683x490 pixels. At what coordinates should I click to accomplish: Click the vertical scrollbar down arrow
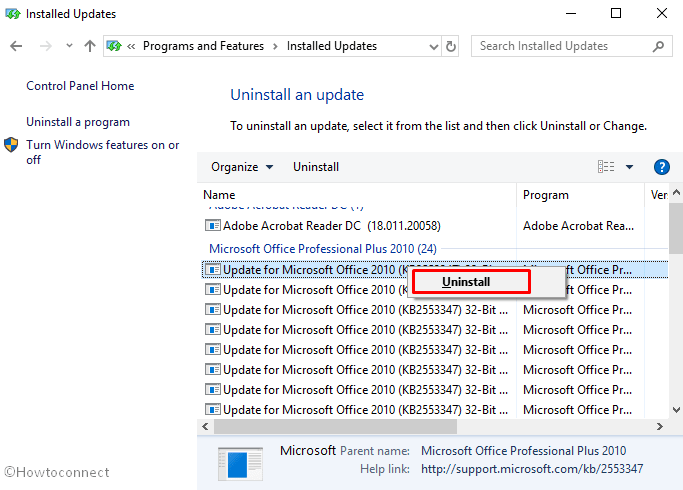coord(676,409)
